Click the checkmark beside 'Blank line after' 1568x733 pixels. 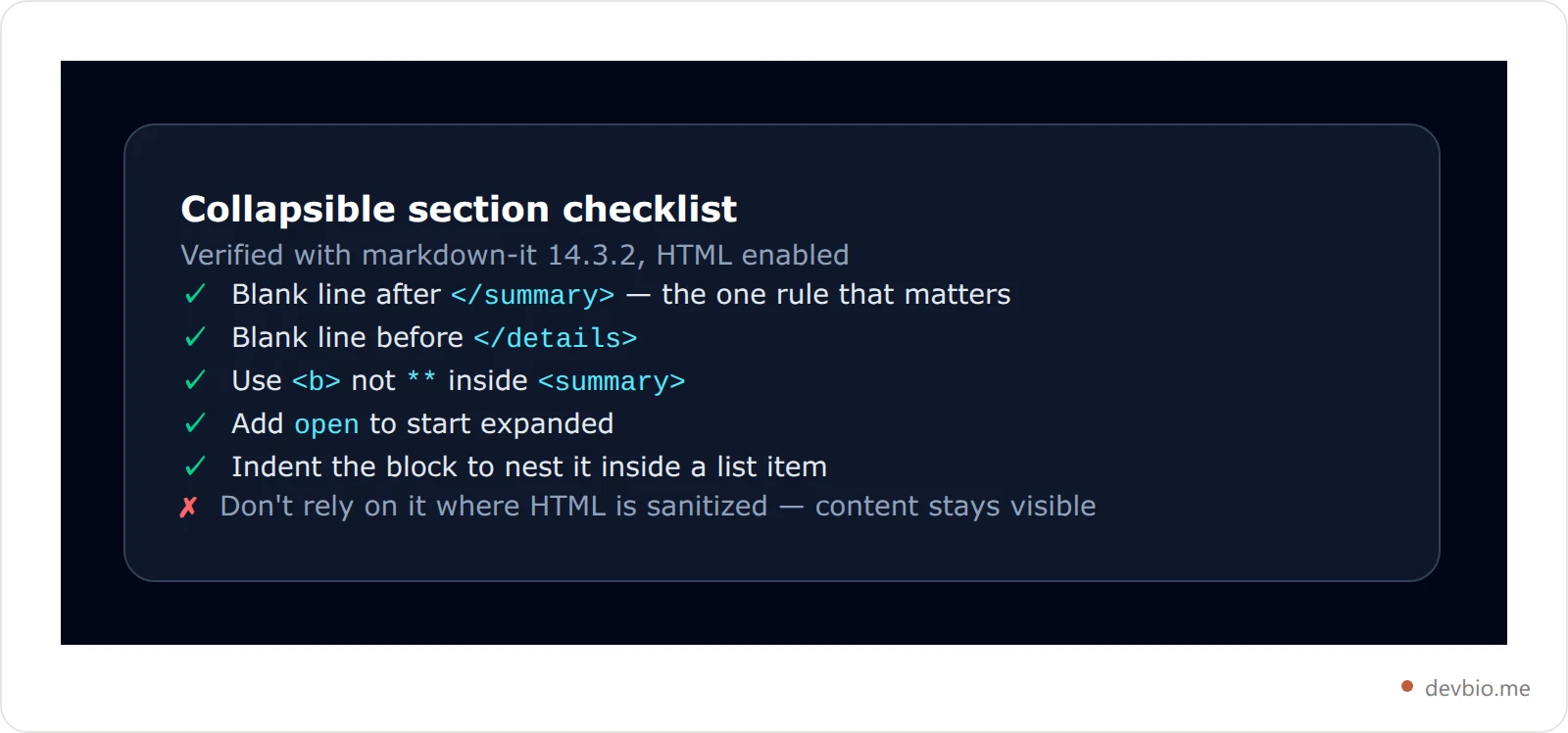pyautogui.click(x=195, y=294)
